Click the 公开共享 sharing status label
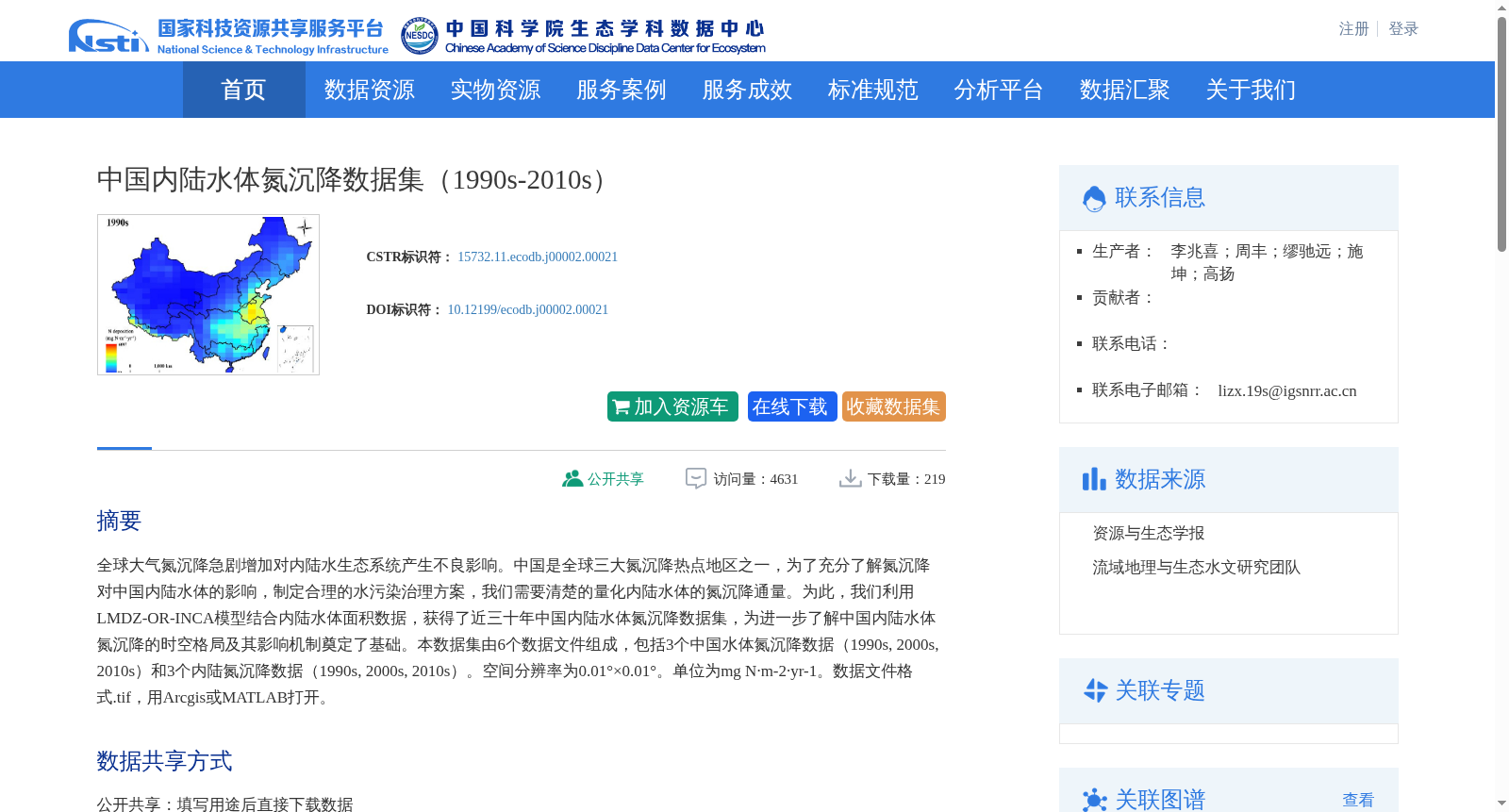This screenshot has width=1509, height=812. tap(616, 479)
